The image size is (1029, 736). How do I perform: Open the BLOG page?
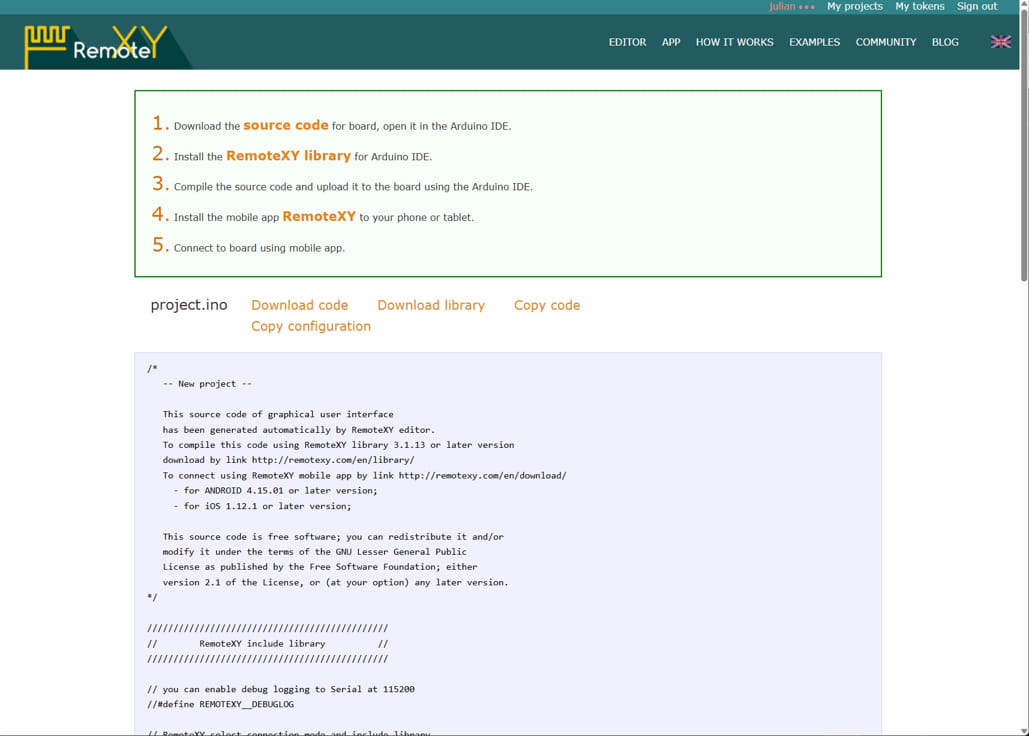click(x=945, y=42)
